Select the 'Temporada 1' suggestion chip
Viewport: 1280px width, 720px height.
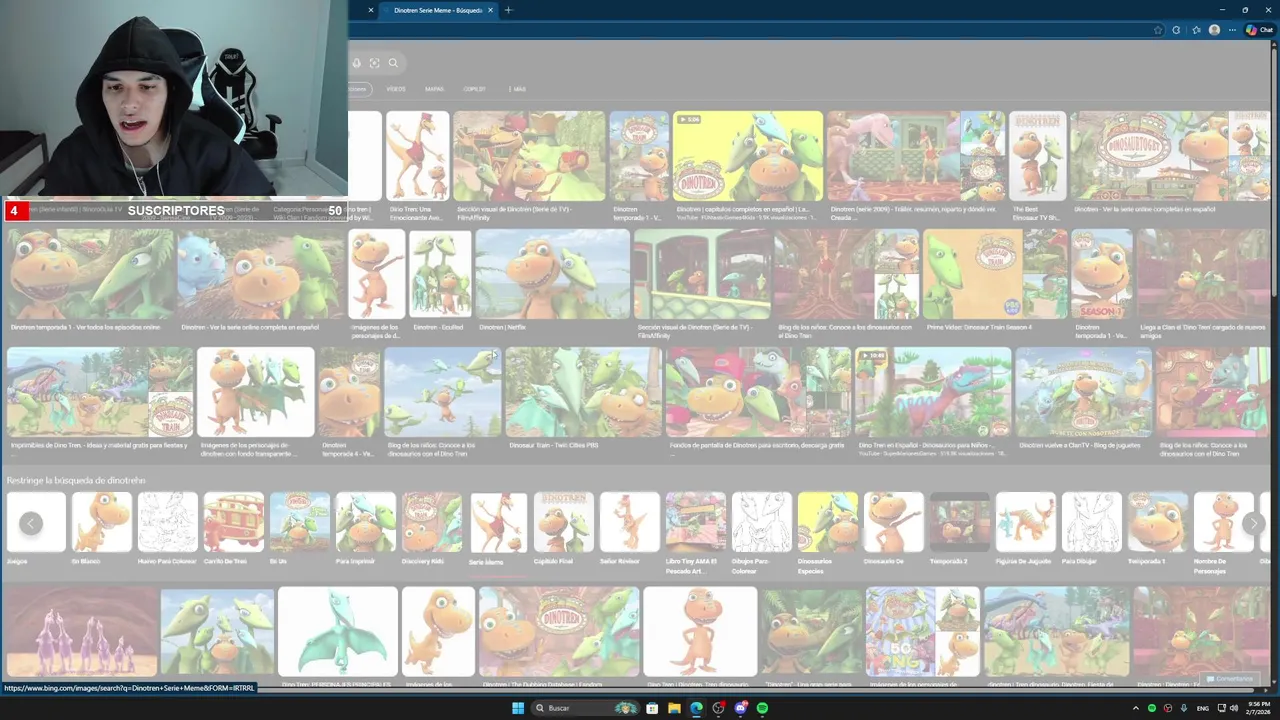click(x=1158, y=528)
